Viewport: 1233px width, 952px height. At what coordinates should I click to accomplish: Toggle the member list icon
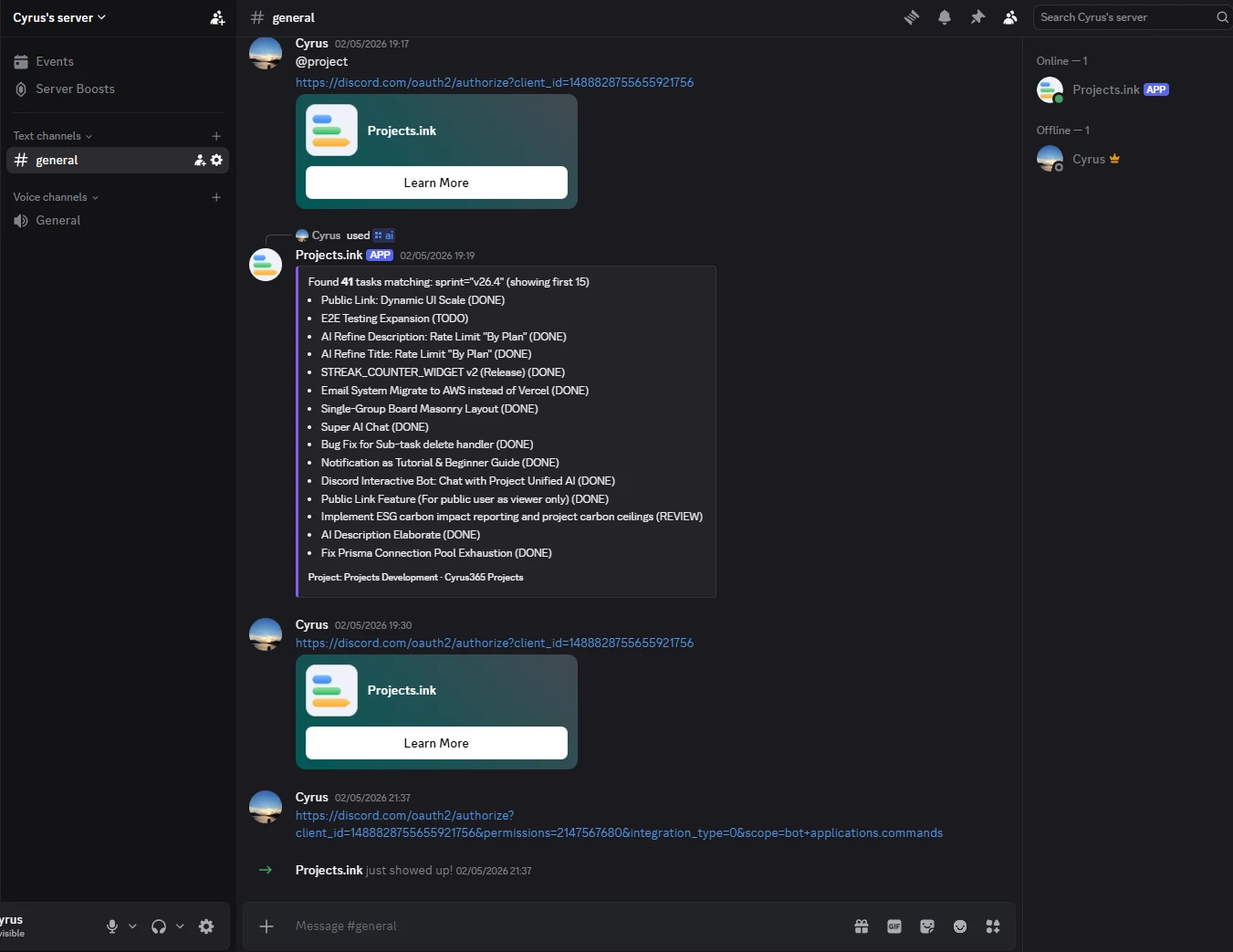coord(1010,17)
